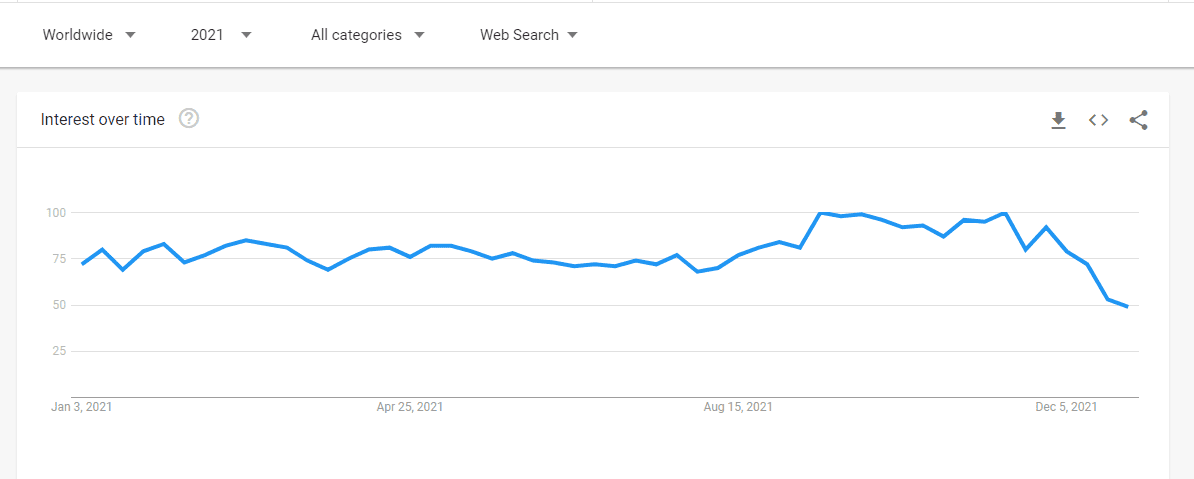Click the first data point of blue line

82,264
